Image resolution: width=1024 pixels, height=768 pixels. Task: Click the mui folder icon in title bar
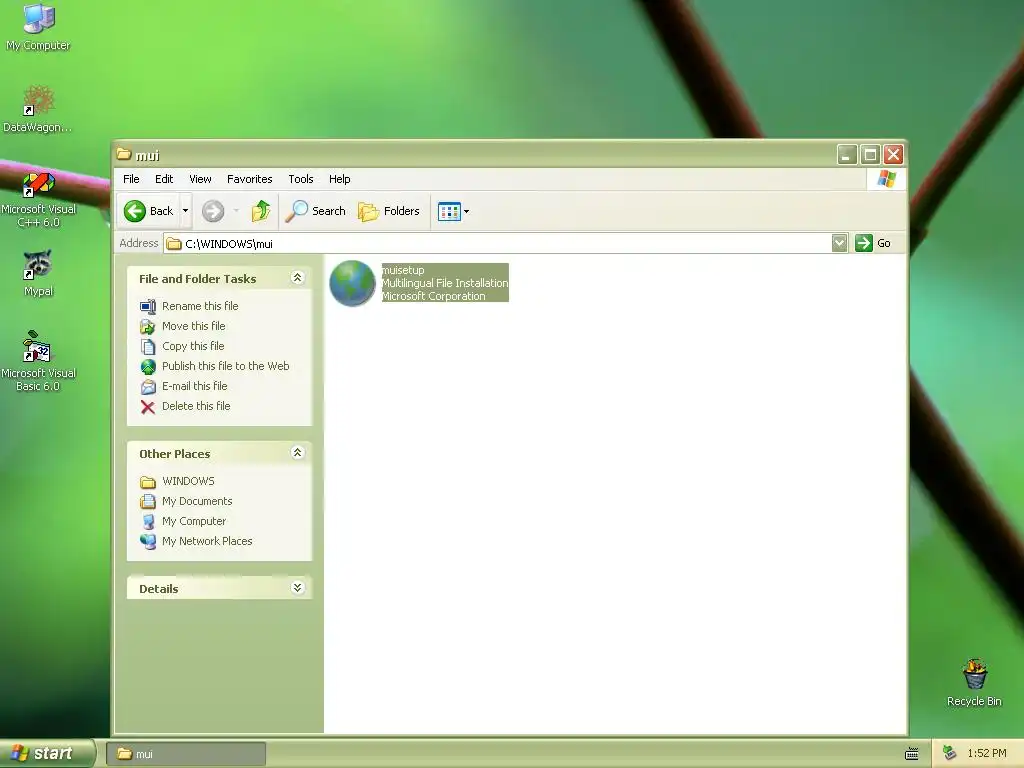124,155
